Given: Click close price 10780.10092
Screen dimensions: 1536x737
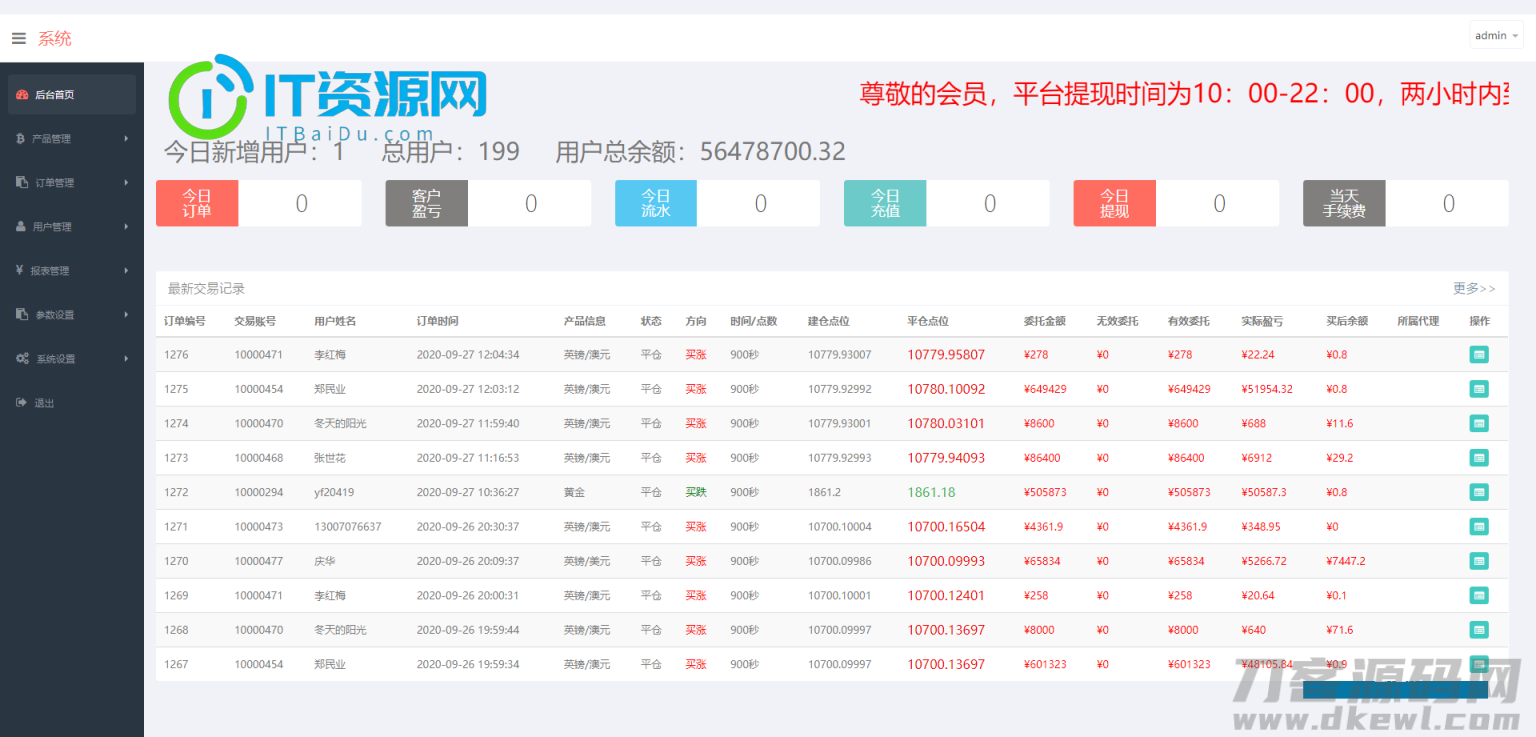Looking at the screenshot, I should [x=946, y=389].
